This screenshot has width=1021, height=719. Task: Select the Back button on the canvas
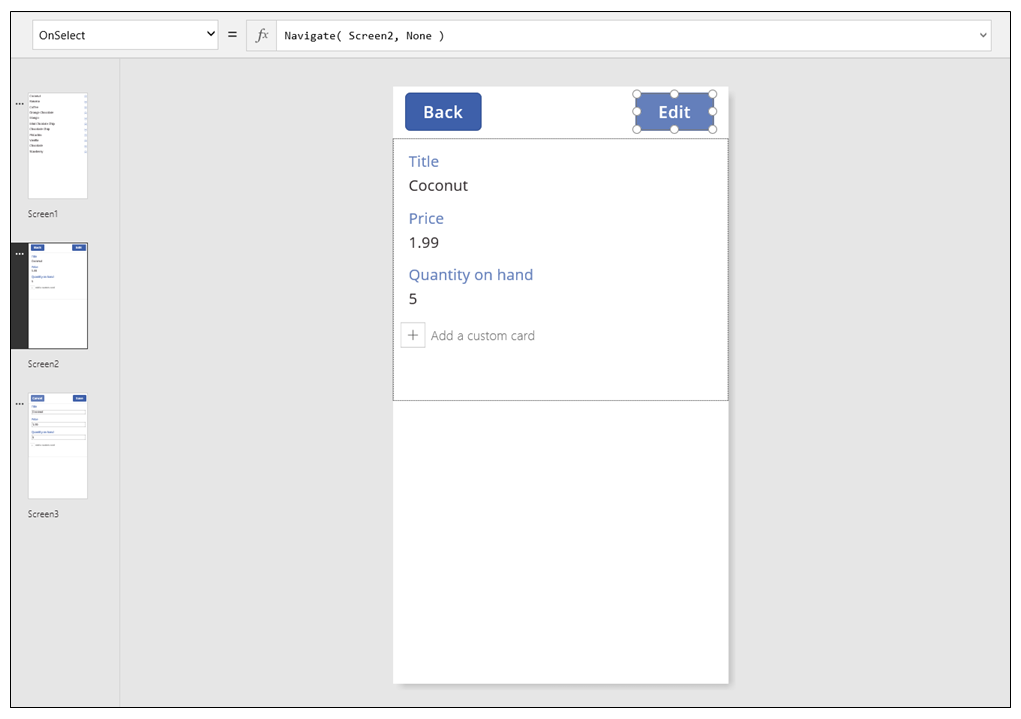tap(443, 111)
